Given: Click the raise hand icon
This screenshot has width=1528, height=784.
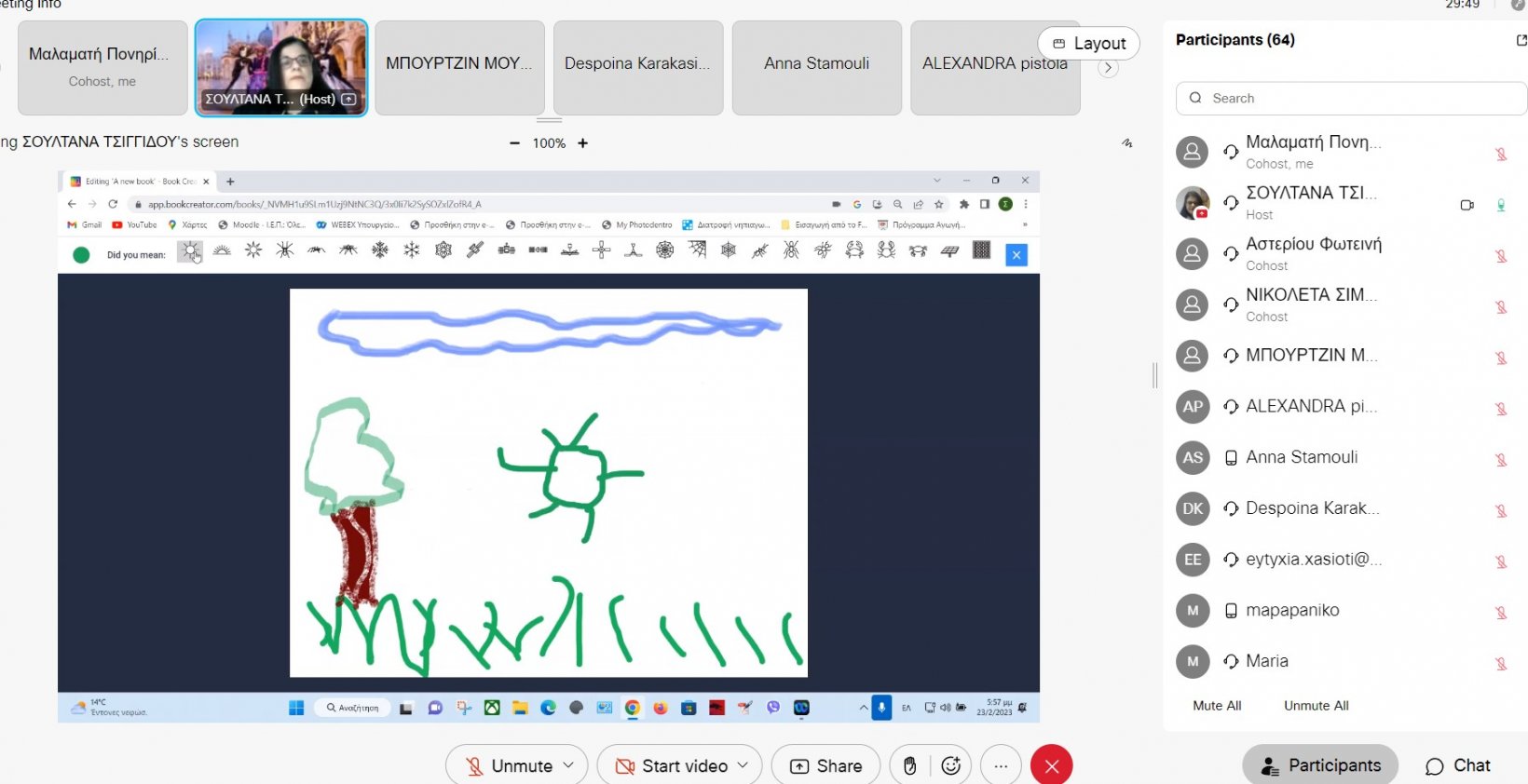Looking at the screenshot, I should pyautogui.click(x=909, y=765).
